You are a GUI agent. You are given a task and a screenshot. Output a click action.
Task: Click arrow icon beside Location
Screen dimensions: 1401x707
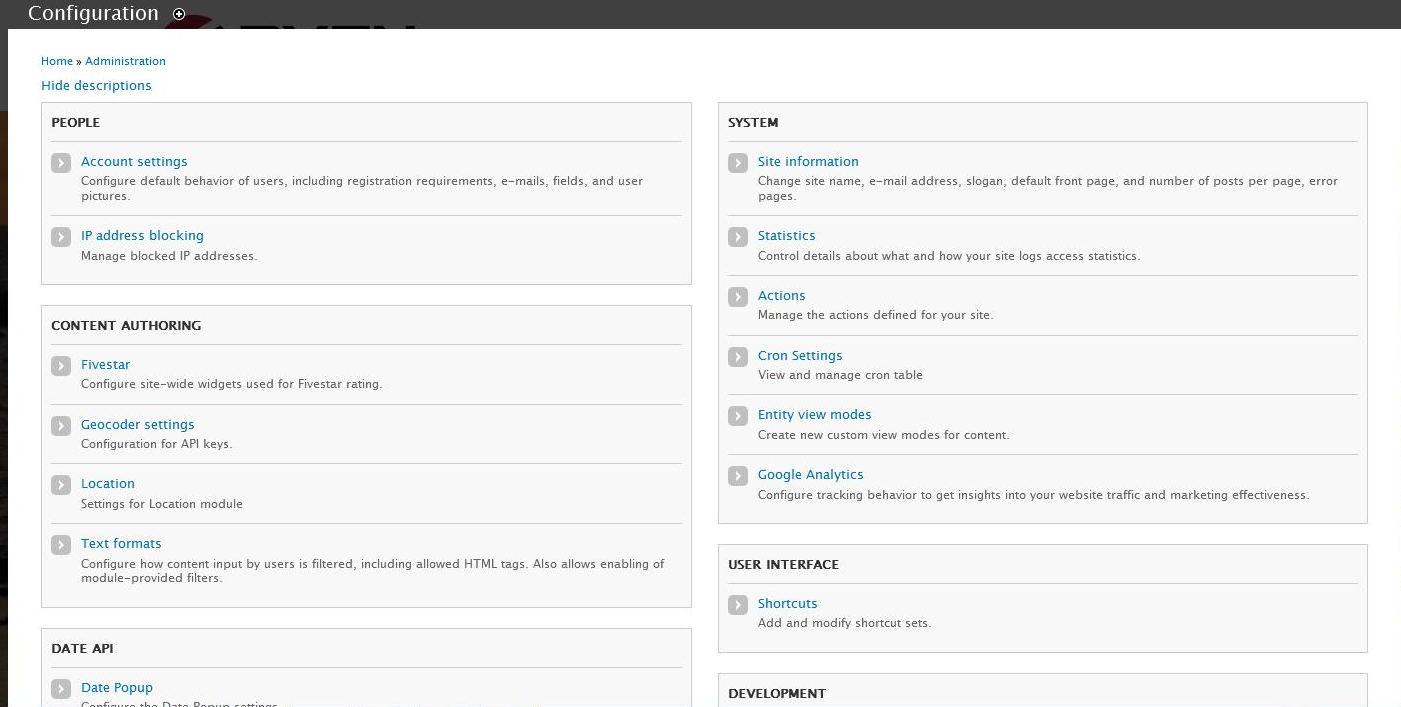pos(61,485)
